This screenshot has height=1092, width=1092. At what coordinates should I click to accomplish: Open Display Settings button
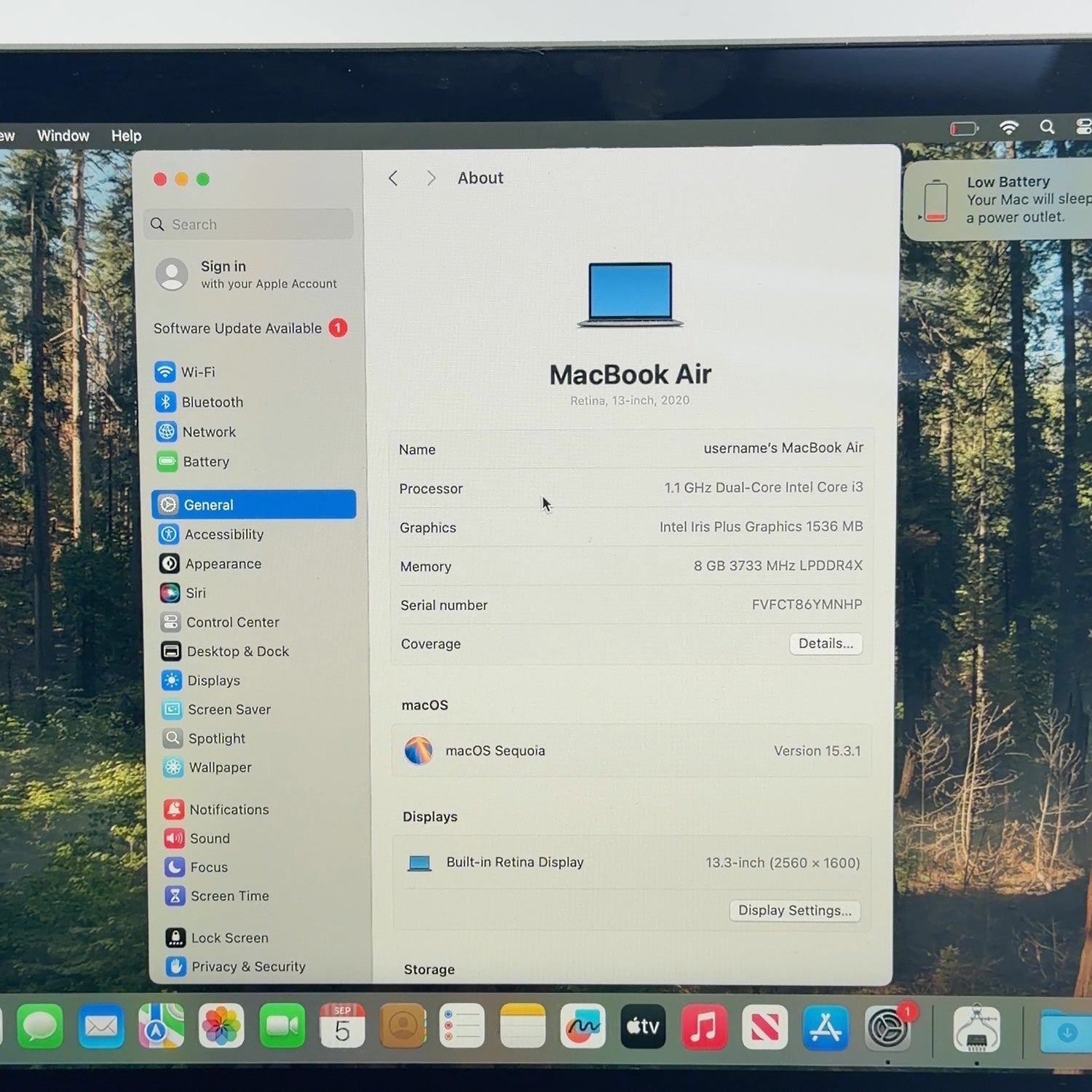[x=795, y=911]
